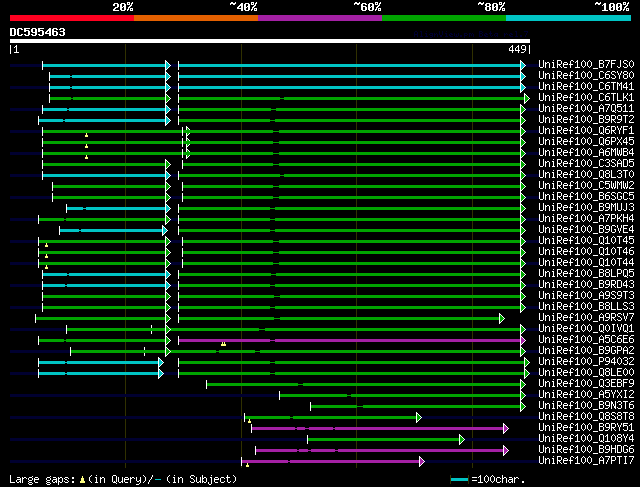Click the UniRef100_B6SGC5 label

pyautogui.click(x=586, y=197)
